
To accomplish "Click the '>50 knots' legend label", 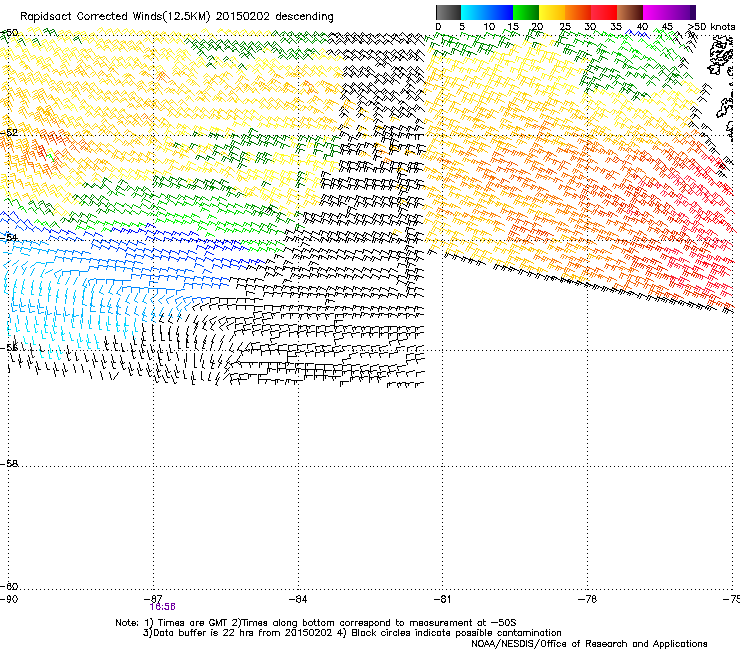I will [712, 27].
